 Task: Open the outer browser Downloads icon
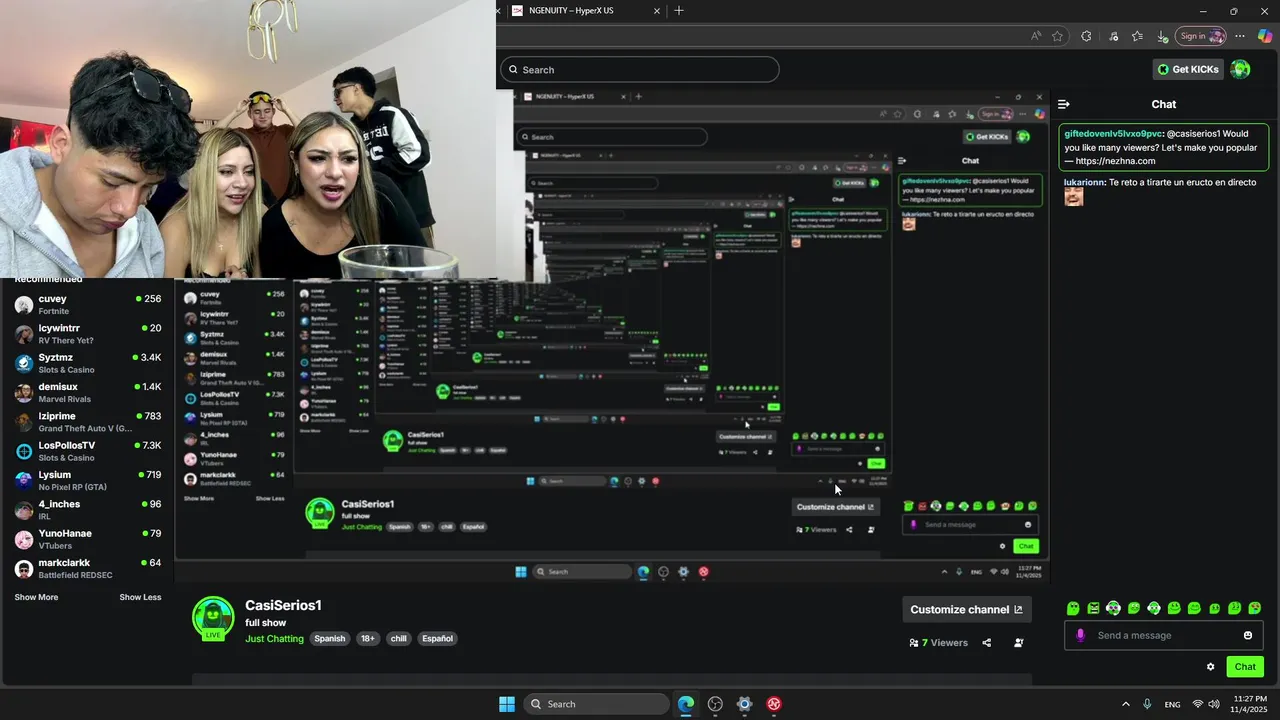tap(1162, 36)
